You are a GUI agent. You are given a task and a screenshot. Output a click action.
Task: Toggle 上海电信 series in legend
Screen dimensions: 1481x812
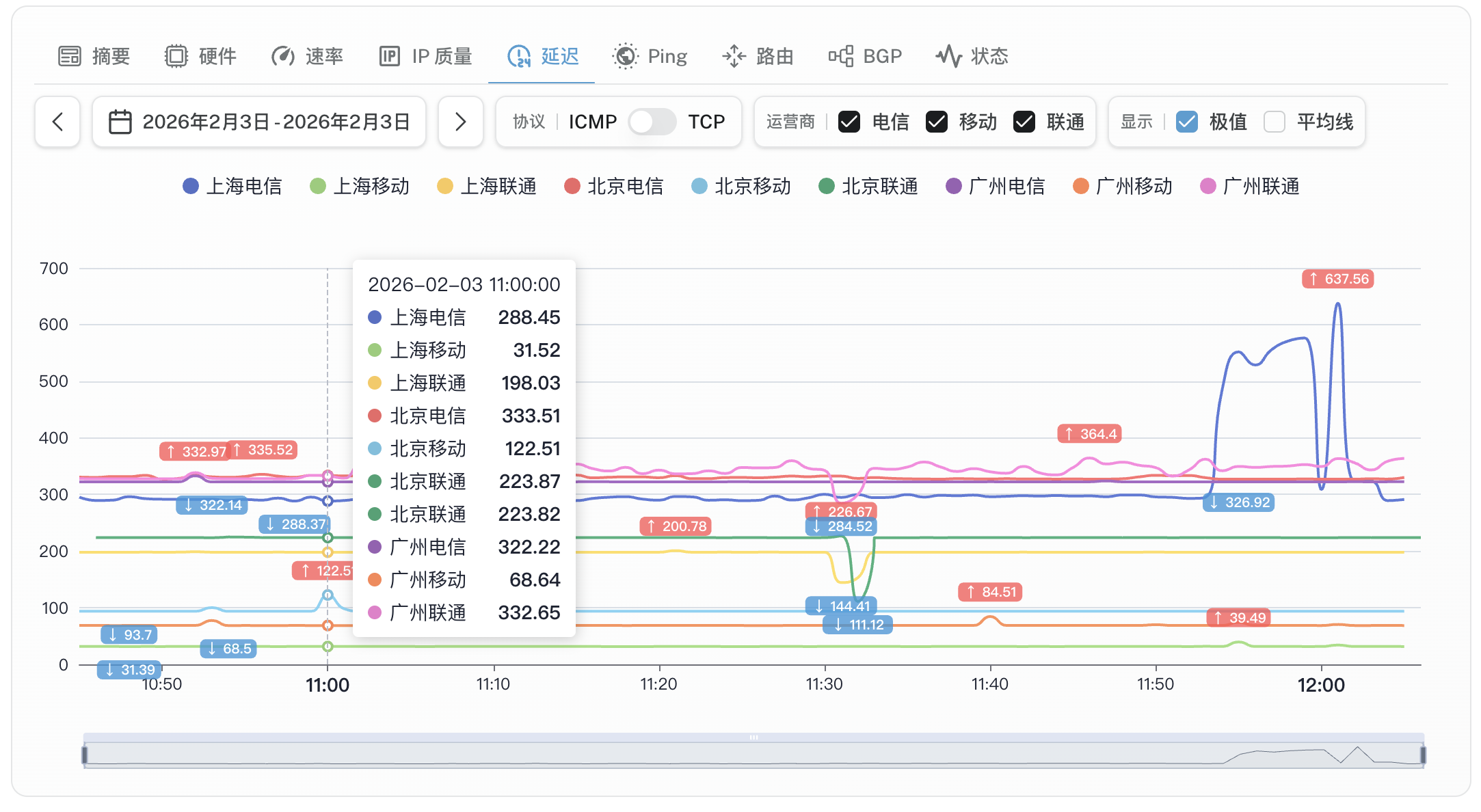pyautogui.click(x=232, y=187)
